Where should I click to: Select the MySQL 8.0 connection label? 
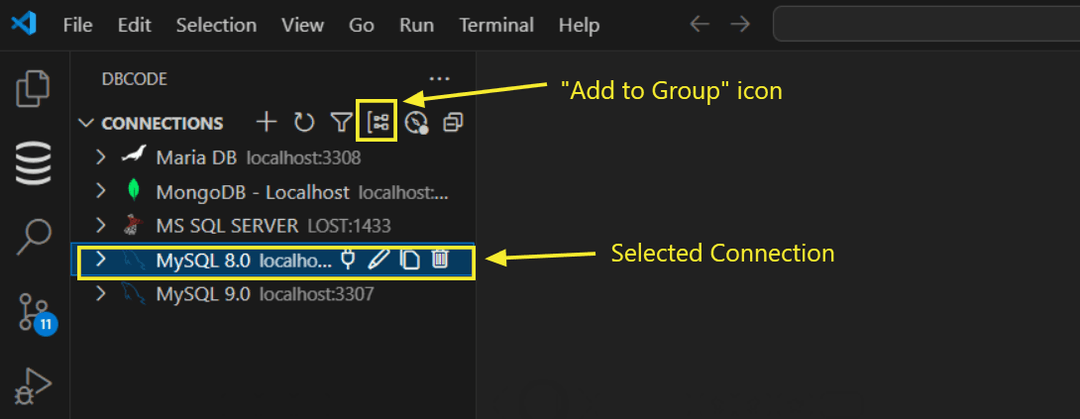click(x=203, y=260)
